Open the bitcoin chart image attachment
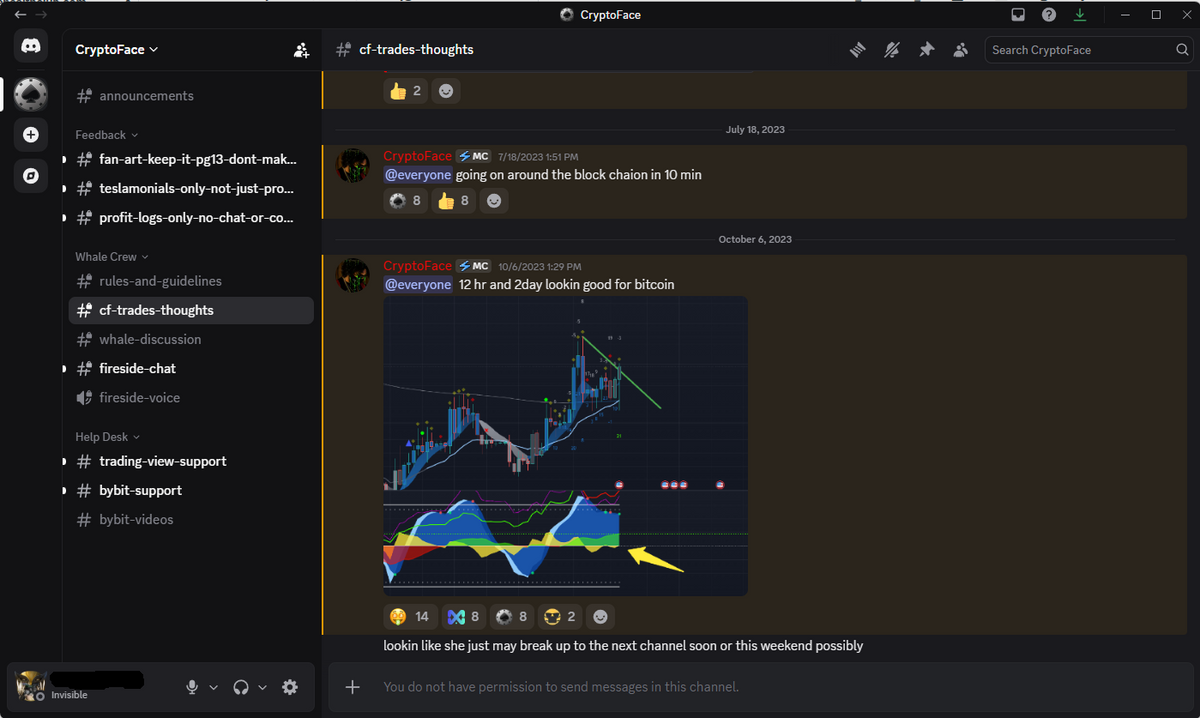Screen dimensions: 1200x718 pyautogui.click(x=566, y=446)
